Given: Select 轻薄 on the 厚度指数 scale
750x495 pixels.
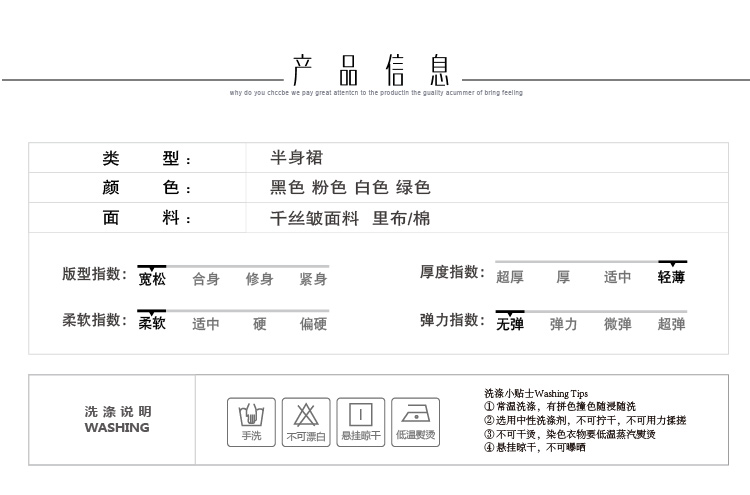Looking at the screenshot, I should click(x=672, y=276).
